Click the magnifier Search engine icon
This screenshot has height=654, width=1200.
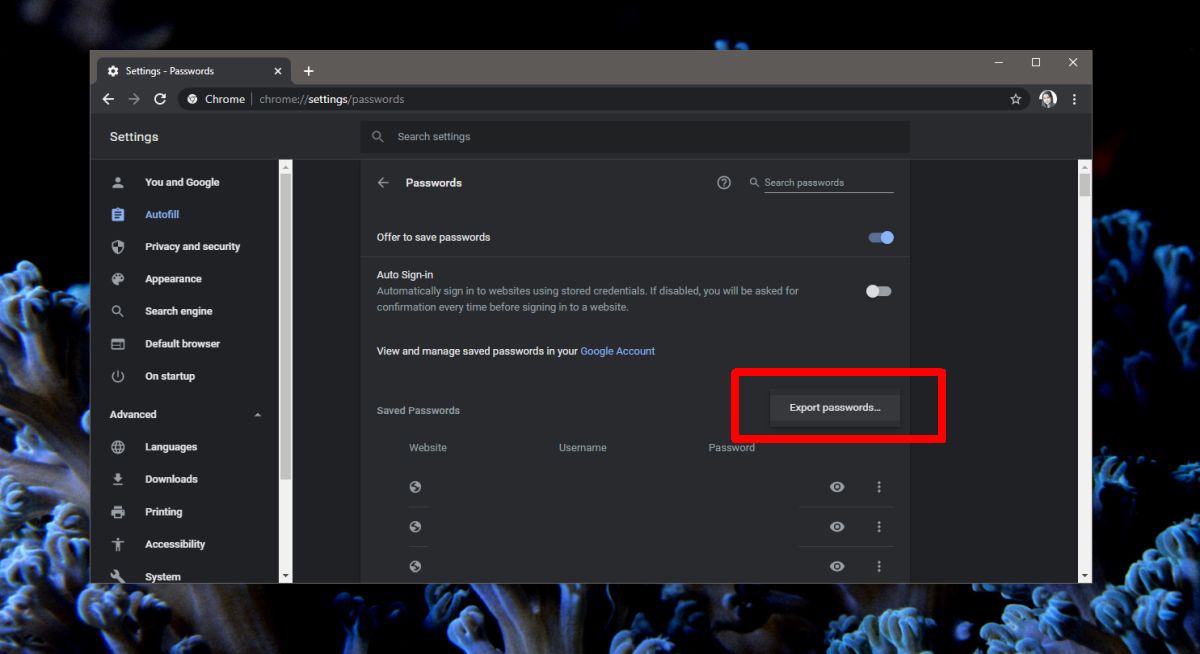pyautogui.click(x=118, y=311)
